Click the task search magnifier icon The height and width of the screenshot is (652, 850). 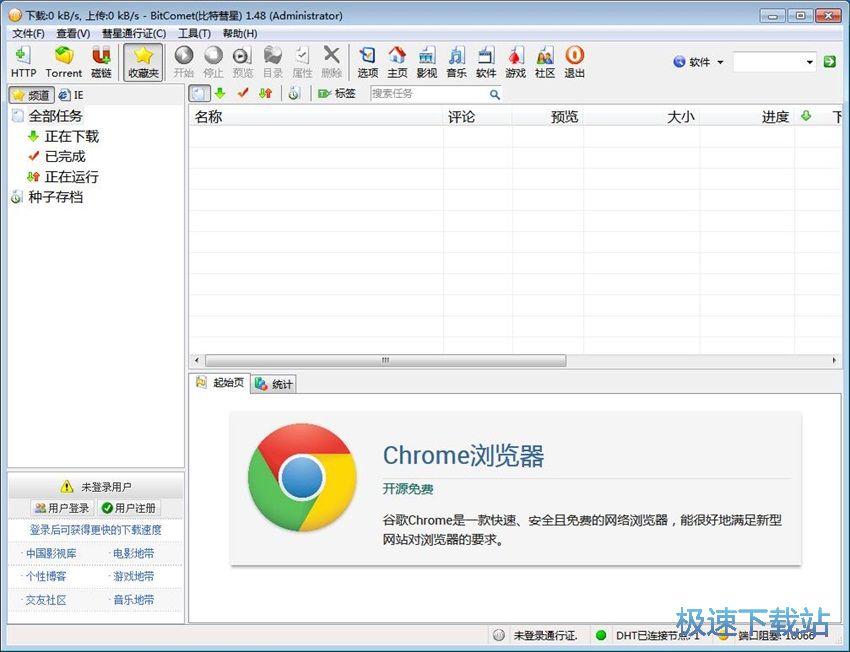tap(494, 94)
